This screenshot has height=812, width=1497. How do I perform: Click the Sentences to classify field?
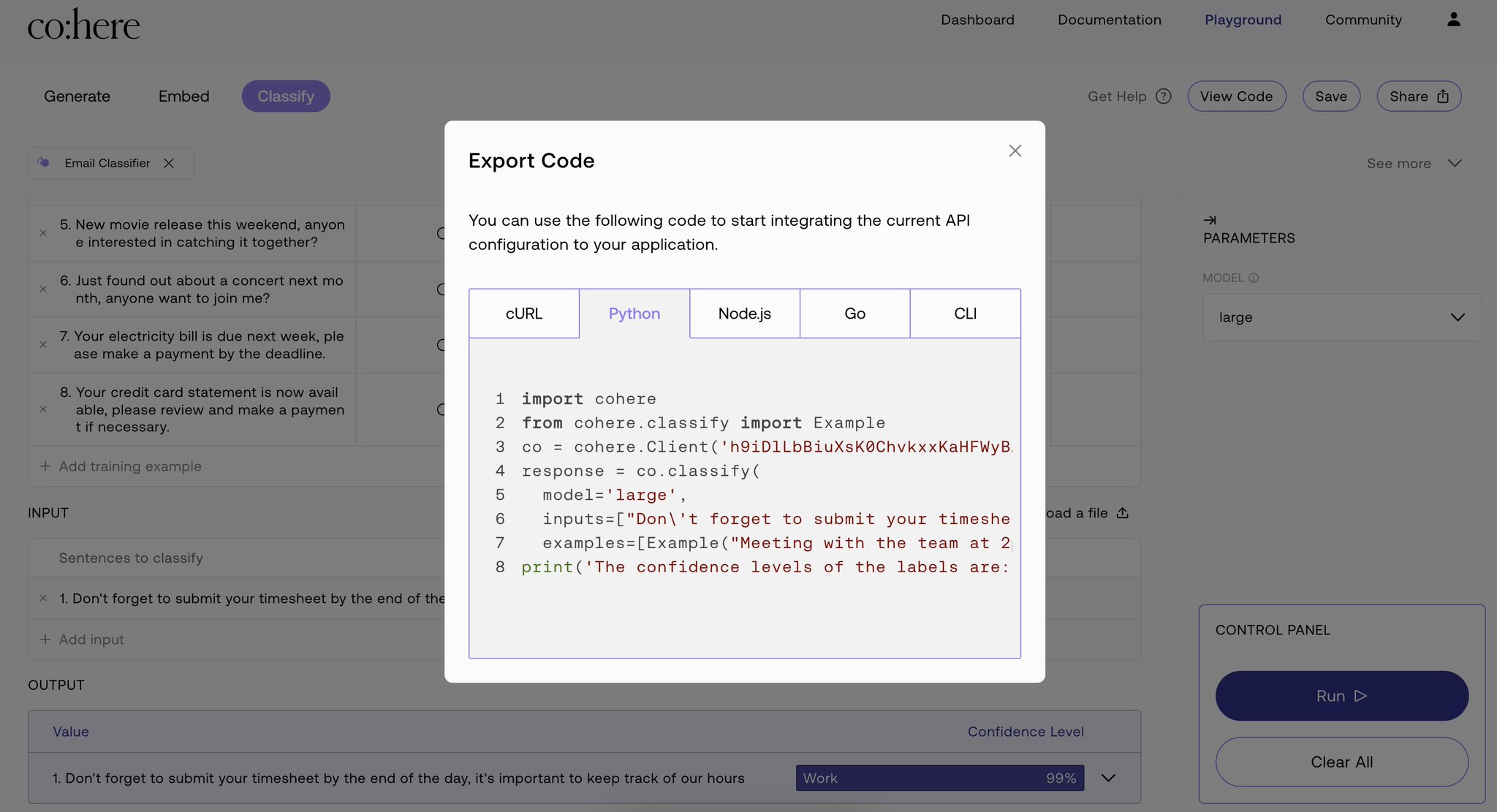131,558
